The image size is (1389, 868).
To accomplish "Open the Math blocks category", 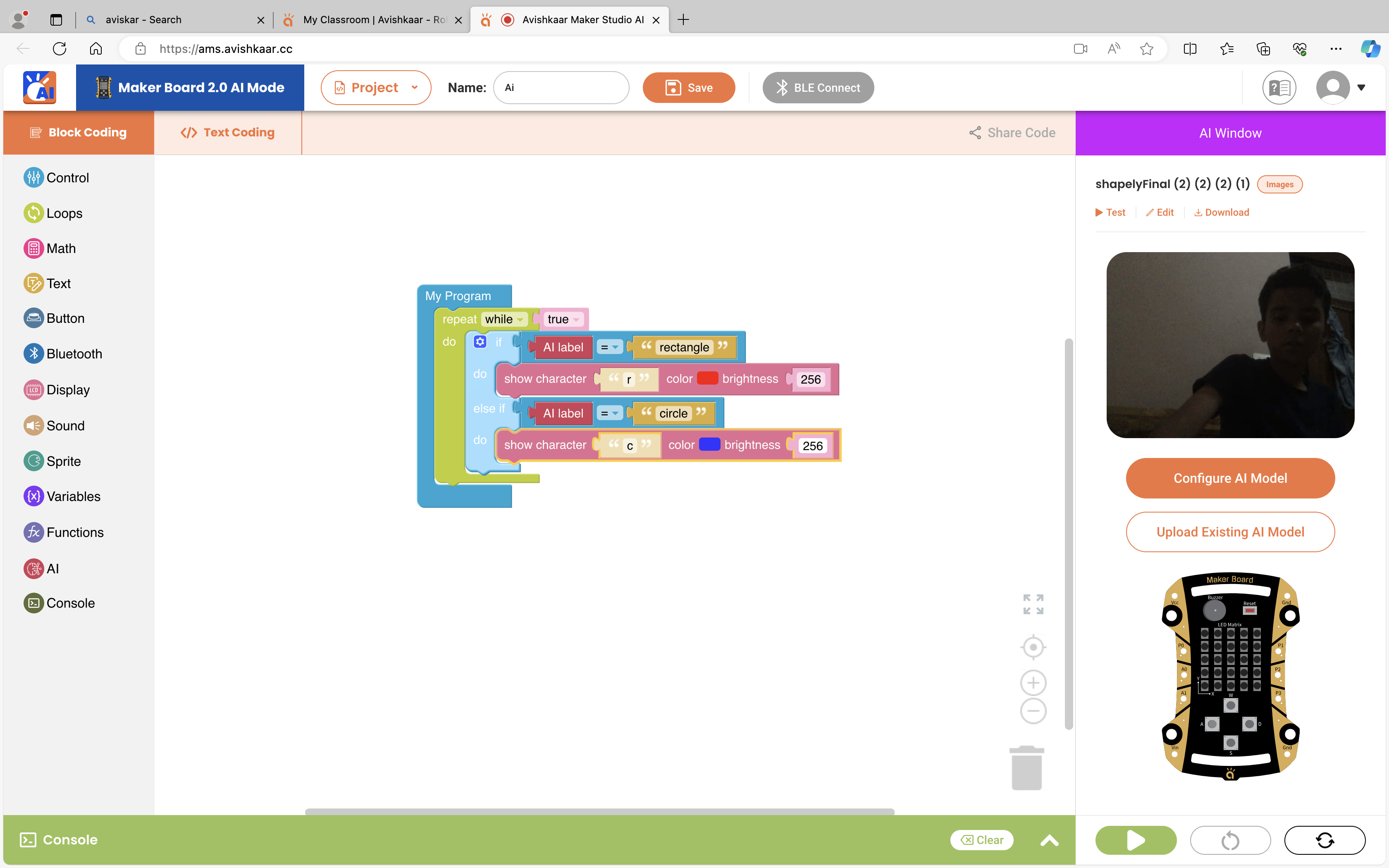I will (49, 248).
